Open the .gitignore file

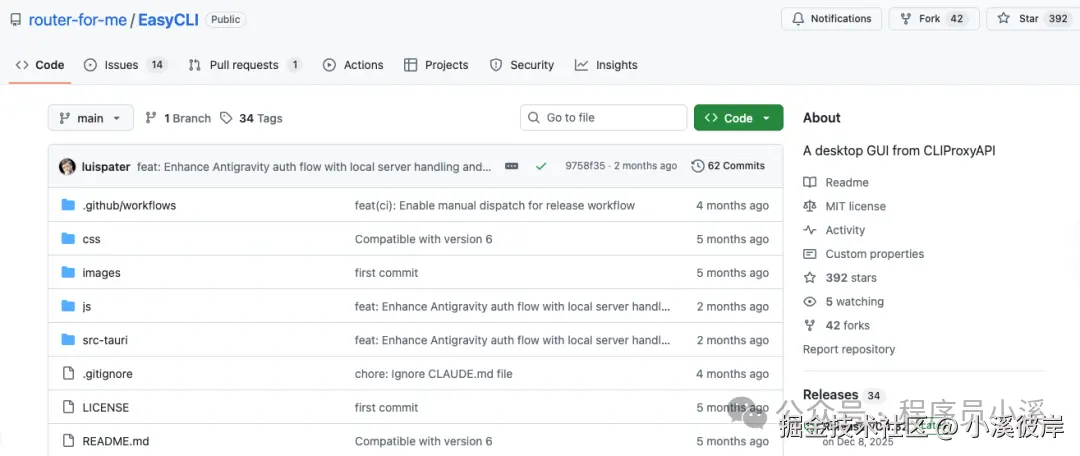click(x=107, y=374)
